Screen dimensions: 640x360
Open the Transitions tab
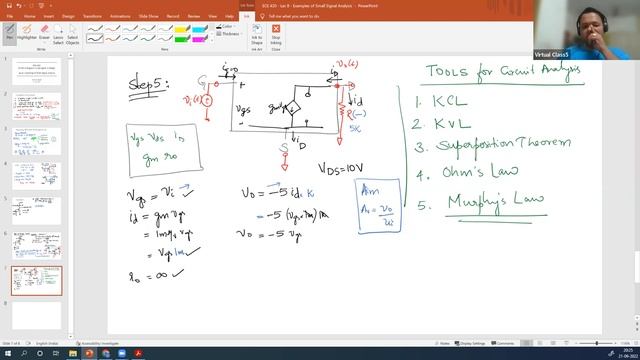click(x=92, y=16)
